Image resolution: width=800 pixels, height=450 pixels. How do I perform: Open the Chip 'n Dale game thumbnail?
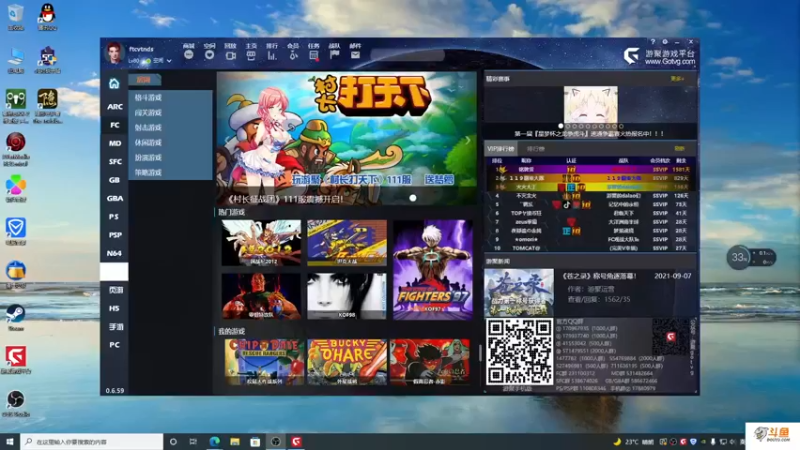[264, 362]
